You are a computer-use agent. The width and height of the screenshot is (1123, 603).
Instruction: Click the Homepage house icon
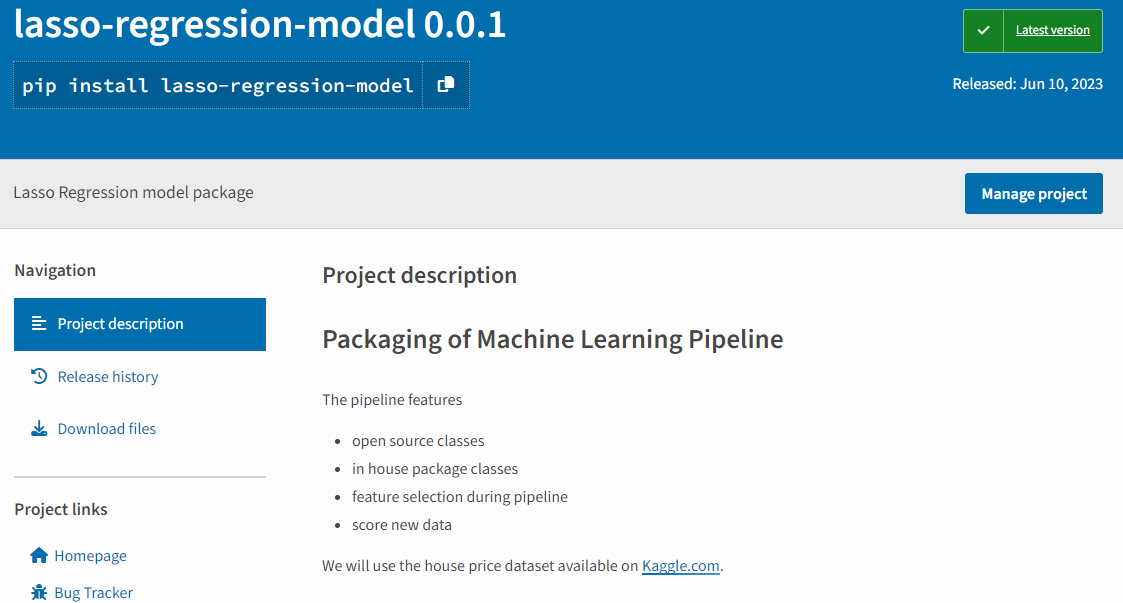coord(39,556)
